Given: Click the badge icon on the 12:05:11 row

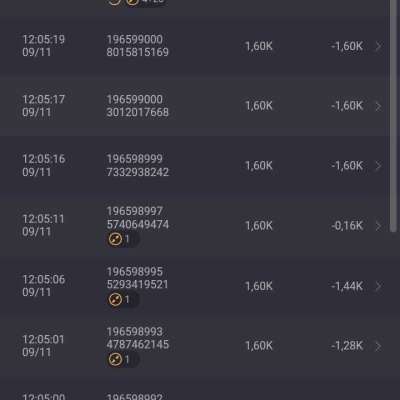Looking at the screenshot, I should click(x=115, y=239).
